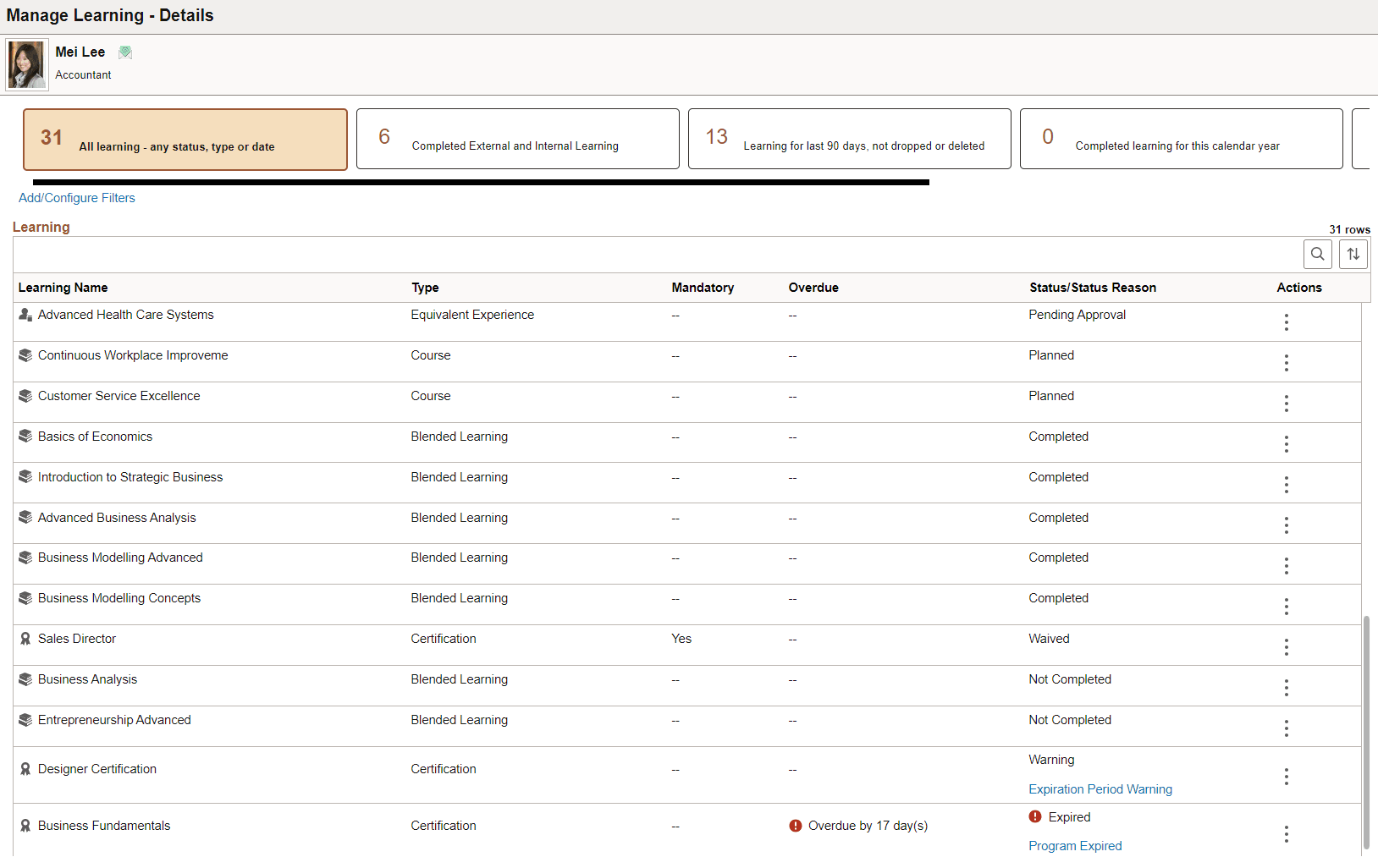1378x868 pixels.
Task: Select the Completed External and Internal Learning tile
Action: coord(517,139)
